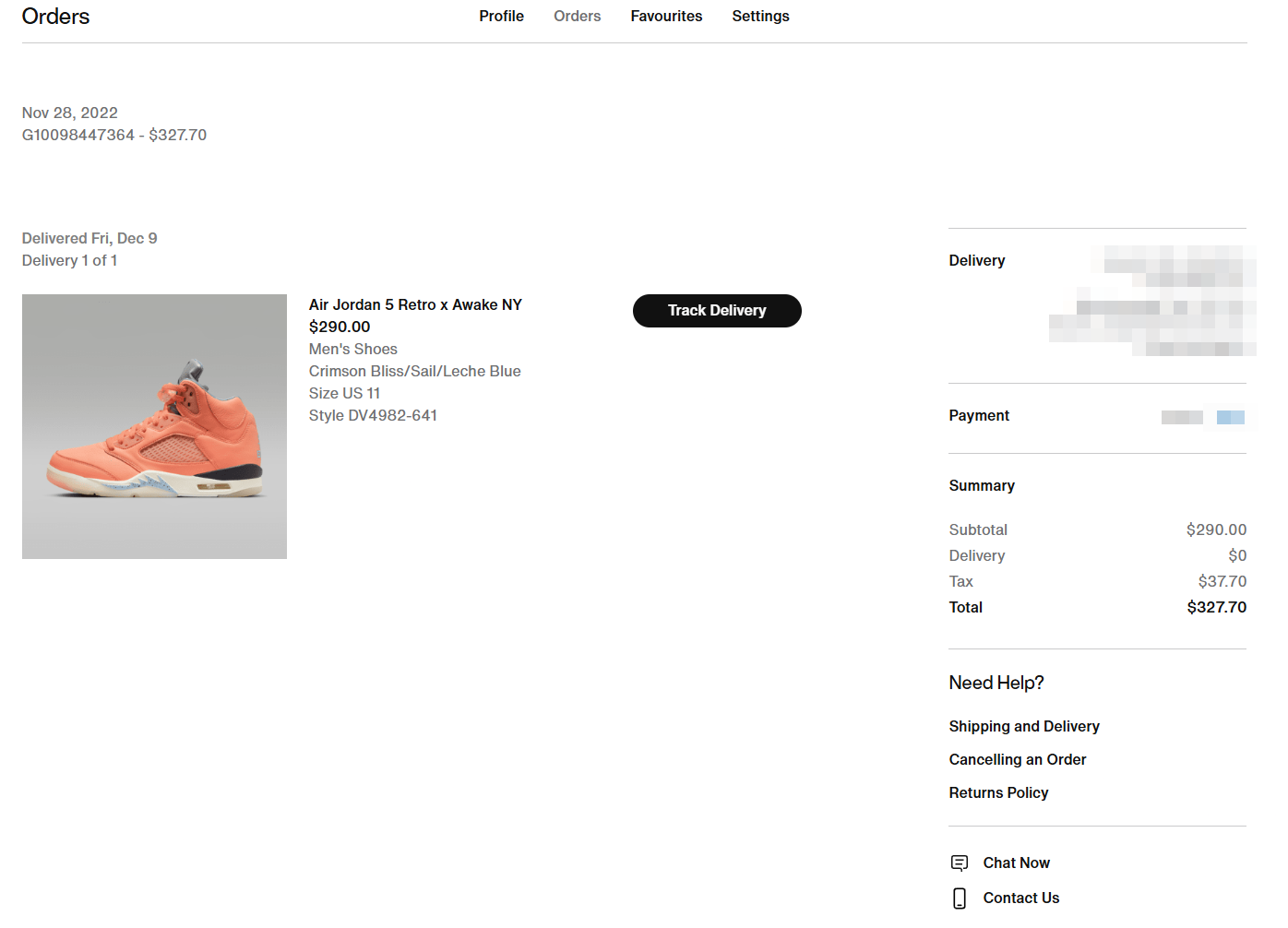Click the Men's Shoes category text
Image resolution: width=1288 pixels, height=928 pixels.
pyautogui.click(x=353, y=349)
